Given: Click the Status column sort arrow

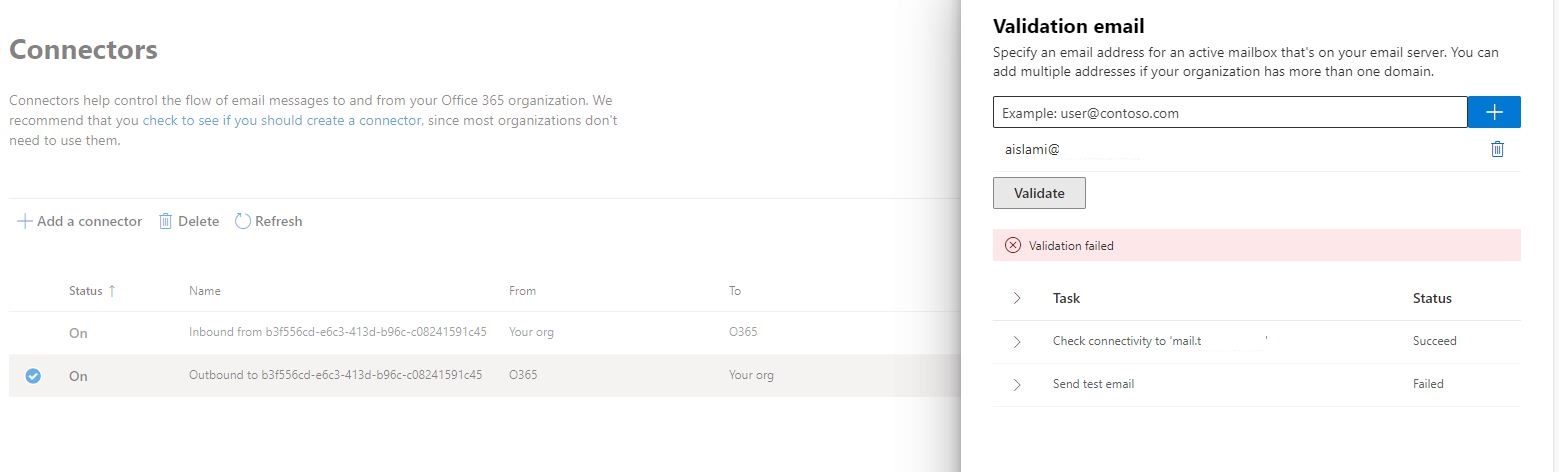Looking at the screenshot, I should (112, 290).
